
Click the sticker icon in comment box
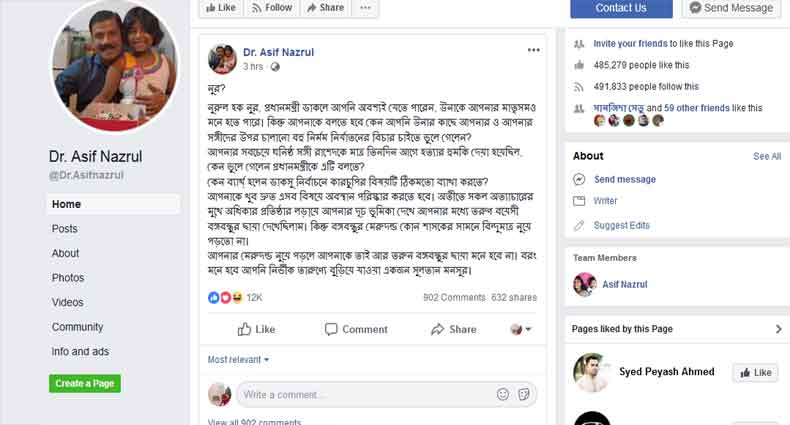[522, 394]
